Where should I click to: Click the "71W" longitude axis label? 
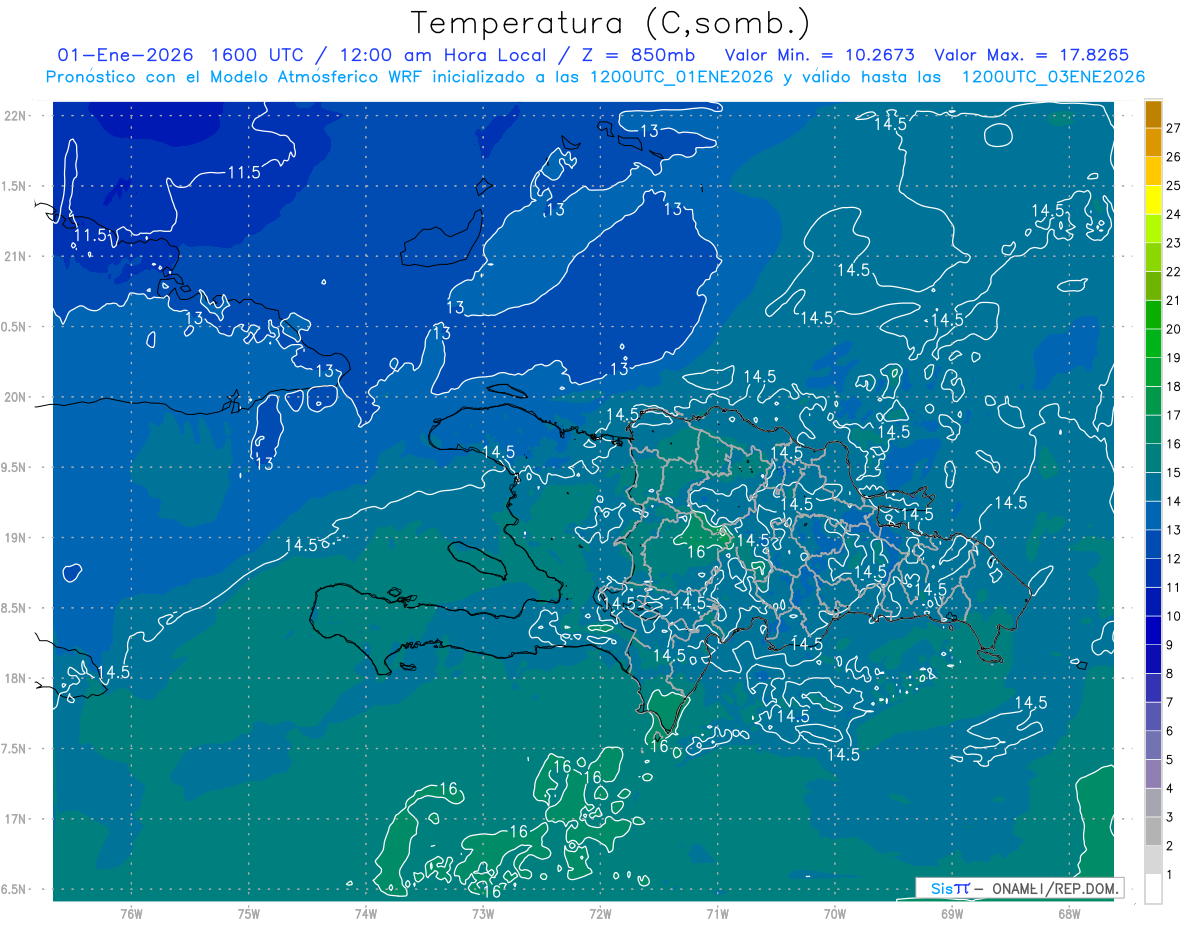point(717,913)
